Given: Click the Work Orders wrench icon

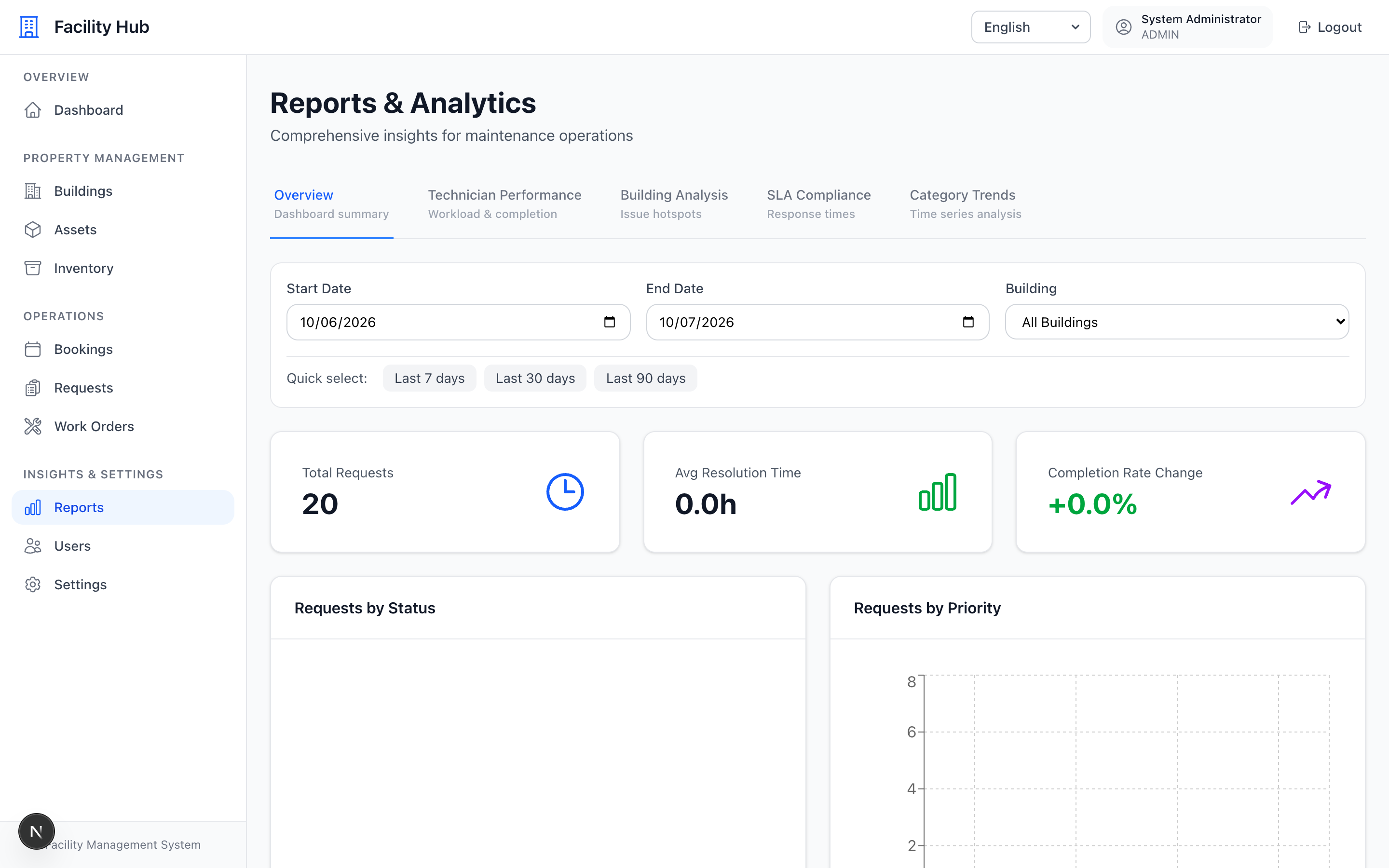Looking at the screenshot, I should coord(33,426).
